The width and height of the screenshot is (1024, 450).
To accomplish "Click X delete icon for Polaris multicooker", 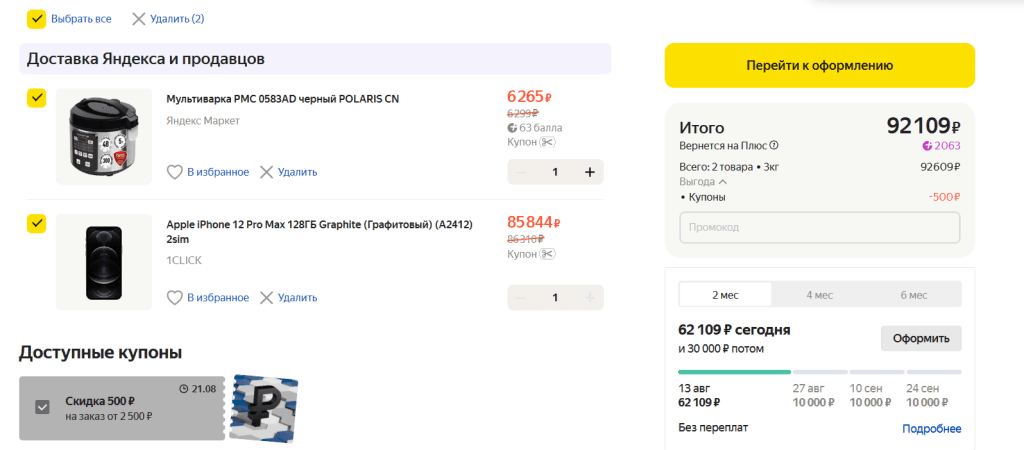I will click(x=266, y=172).
